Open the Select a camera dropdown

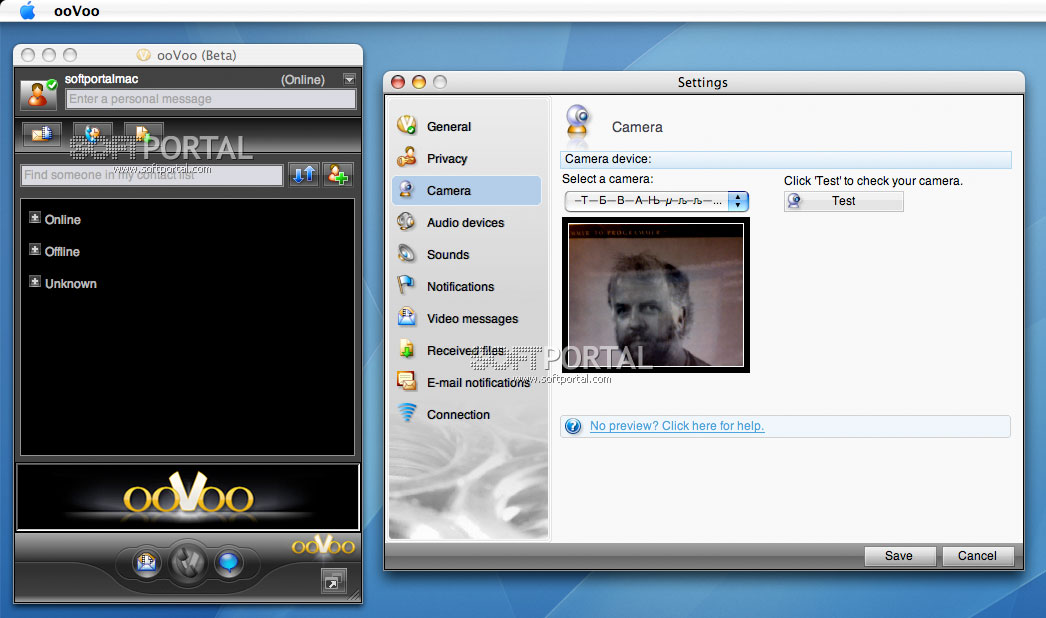(656, 201)
